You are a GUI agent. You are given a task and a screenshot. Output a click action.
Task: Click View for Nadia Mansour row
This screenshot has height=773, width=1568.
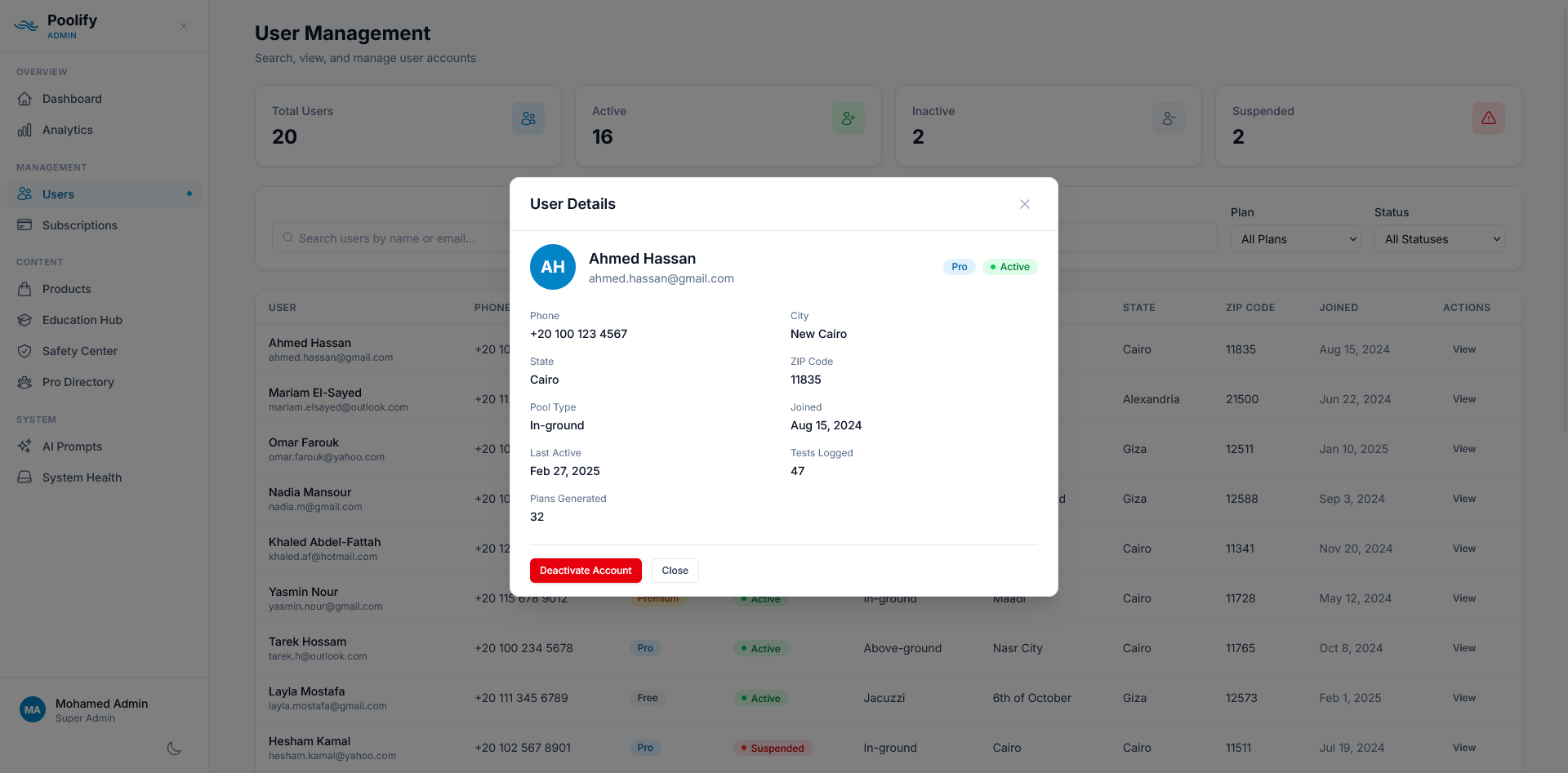coord(1463,499)
